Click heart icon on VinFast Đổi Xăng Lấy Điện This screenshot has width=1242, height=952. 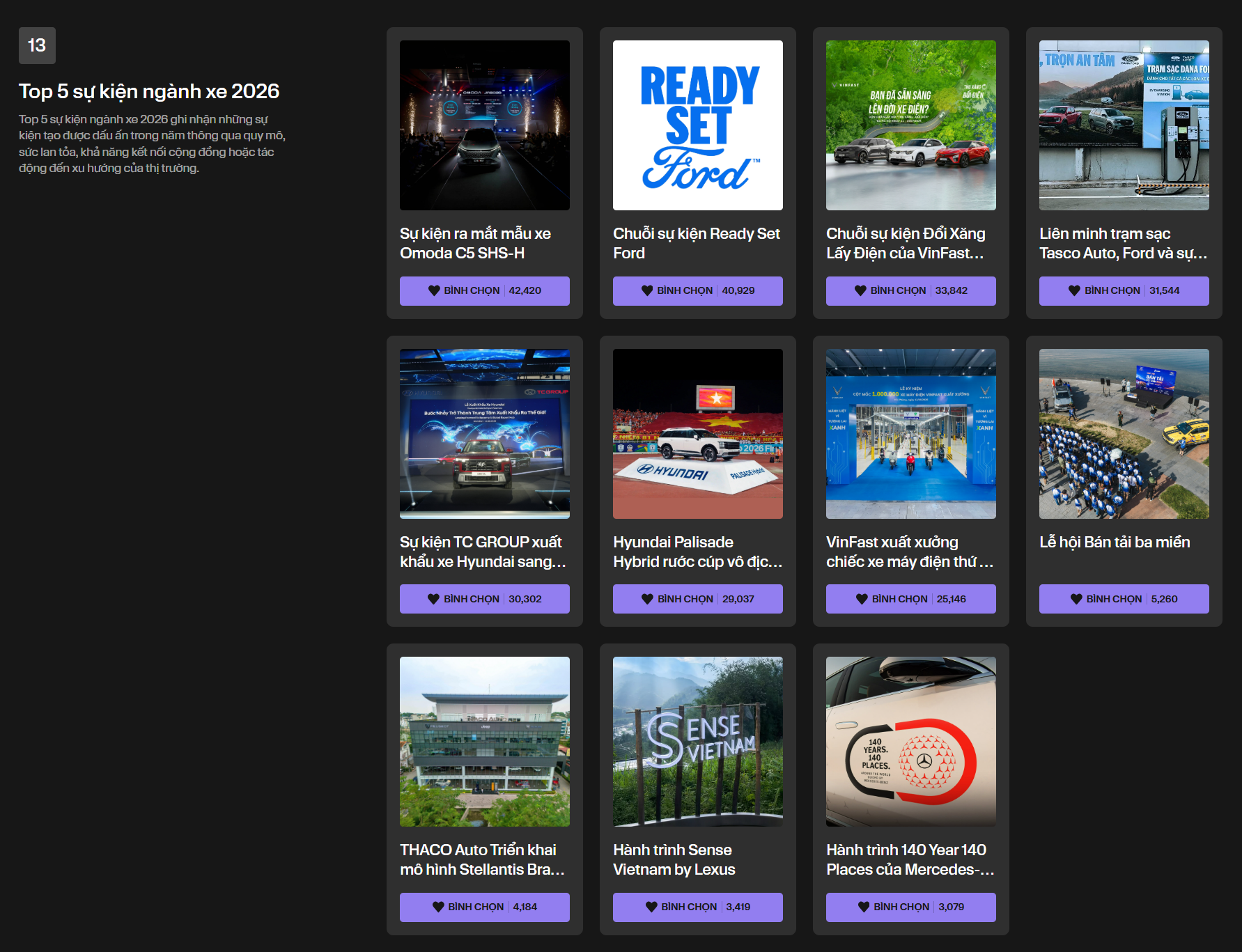860,290
